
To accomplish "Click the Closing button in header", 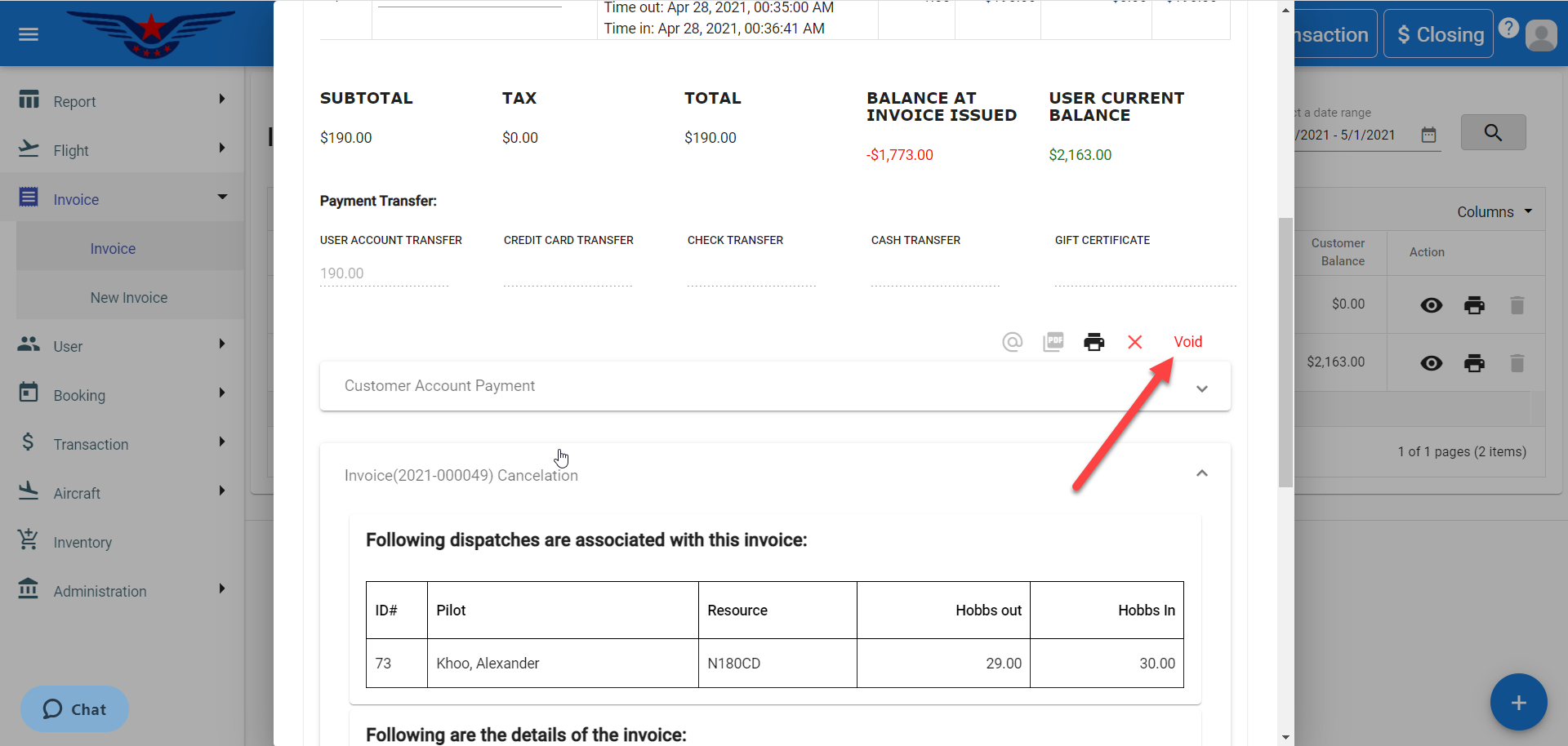I will coord(1438,34).
